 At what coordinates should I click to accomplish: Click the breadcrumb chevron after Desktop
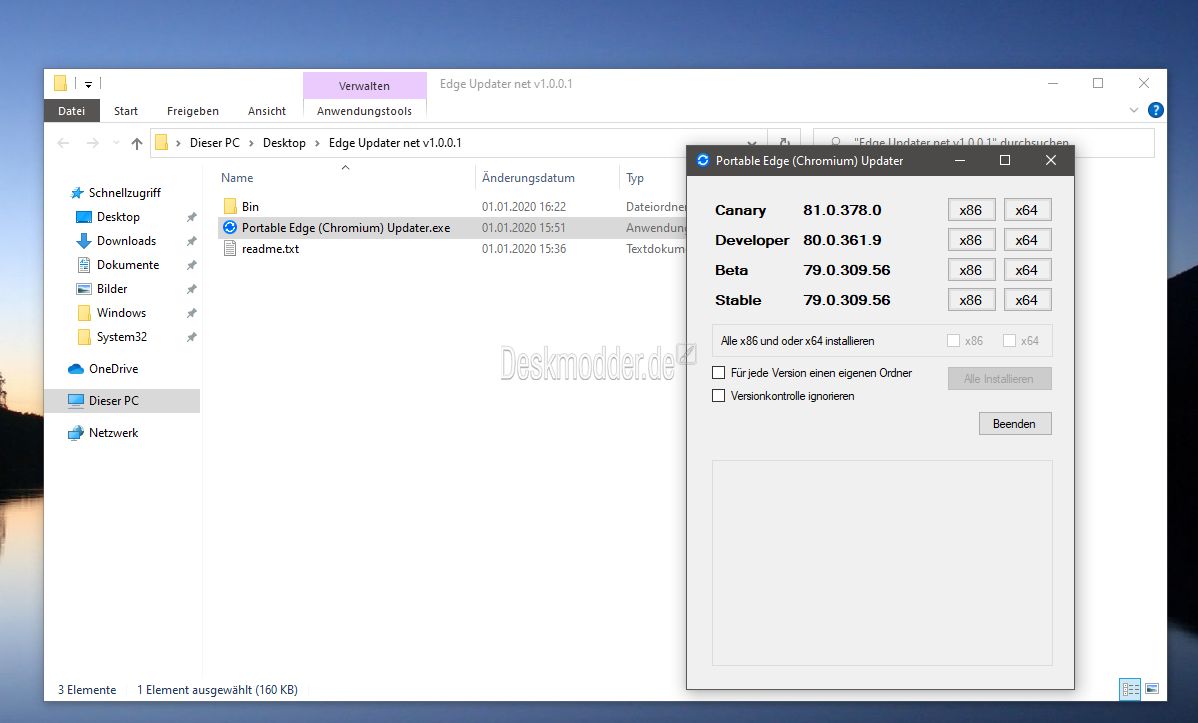(x=317, y=143)
